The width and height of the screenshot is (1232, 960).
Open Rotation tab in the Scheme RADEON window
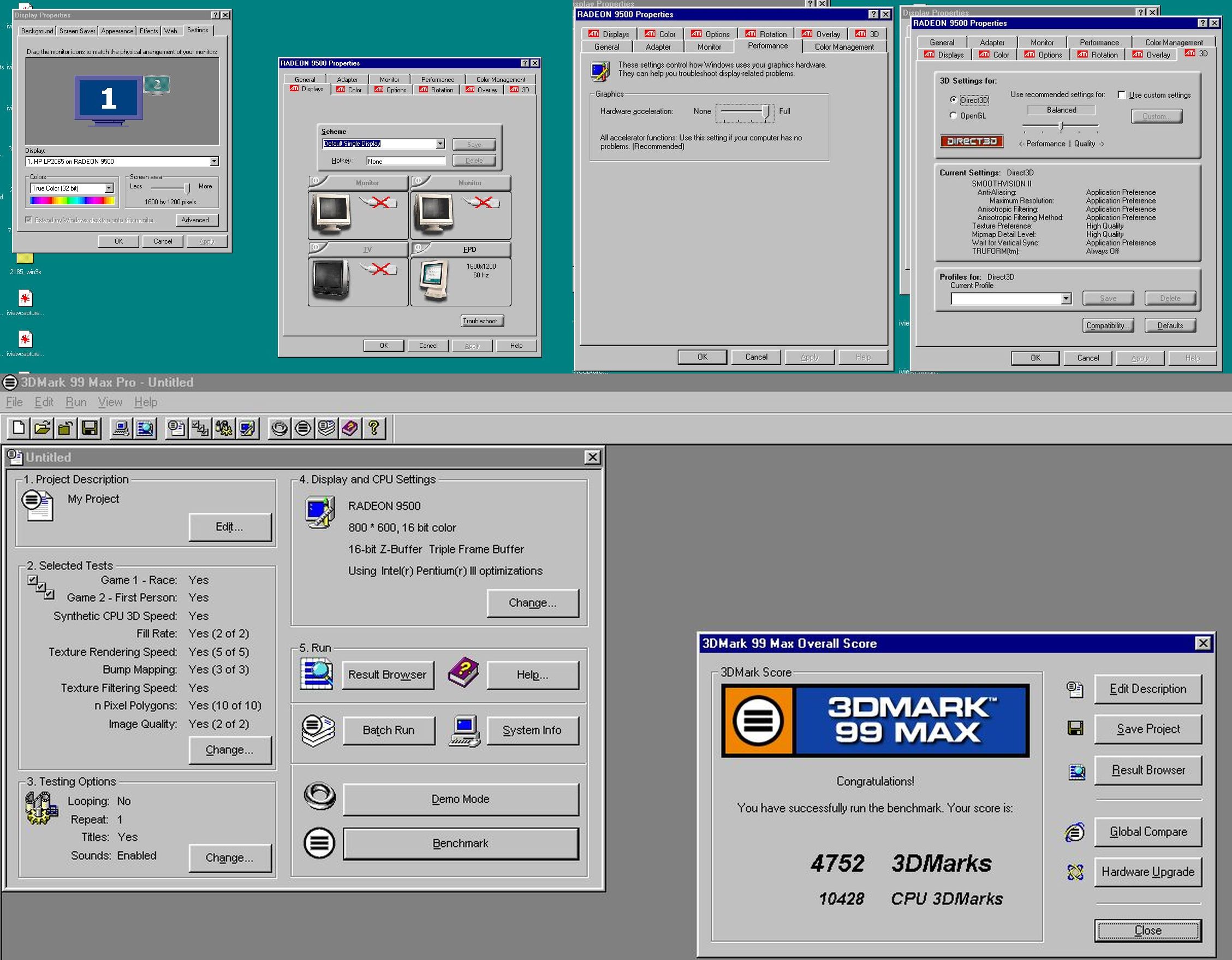pyautogui.click(x=437, y=90)
